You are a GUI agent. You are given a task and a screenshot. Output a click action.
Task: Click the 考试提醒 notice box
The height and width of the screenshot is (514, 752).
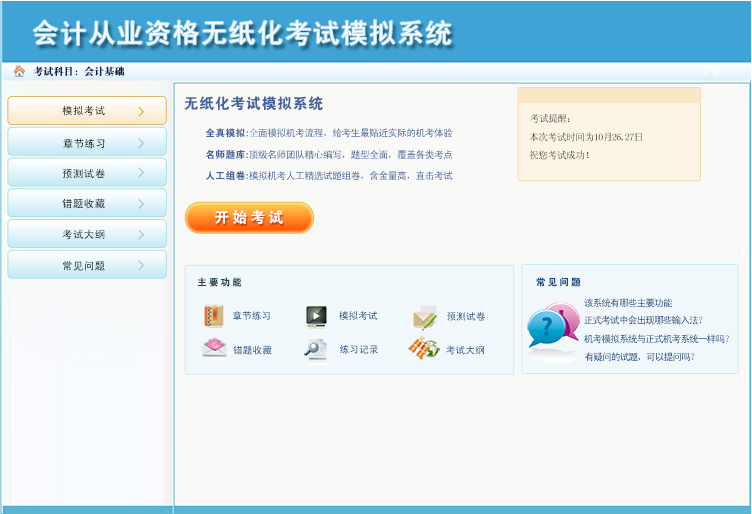[608, 134]
